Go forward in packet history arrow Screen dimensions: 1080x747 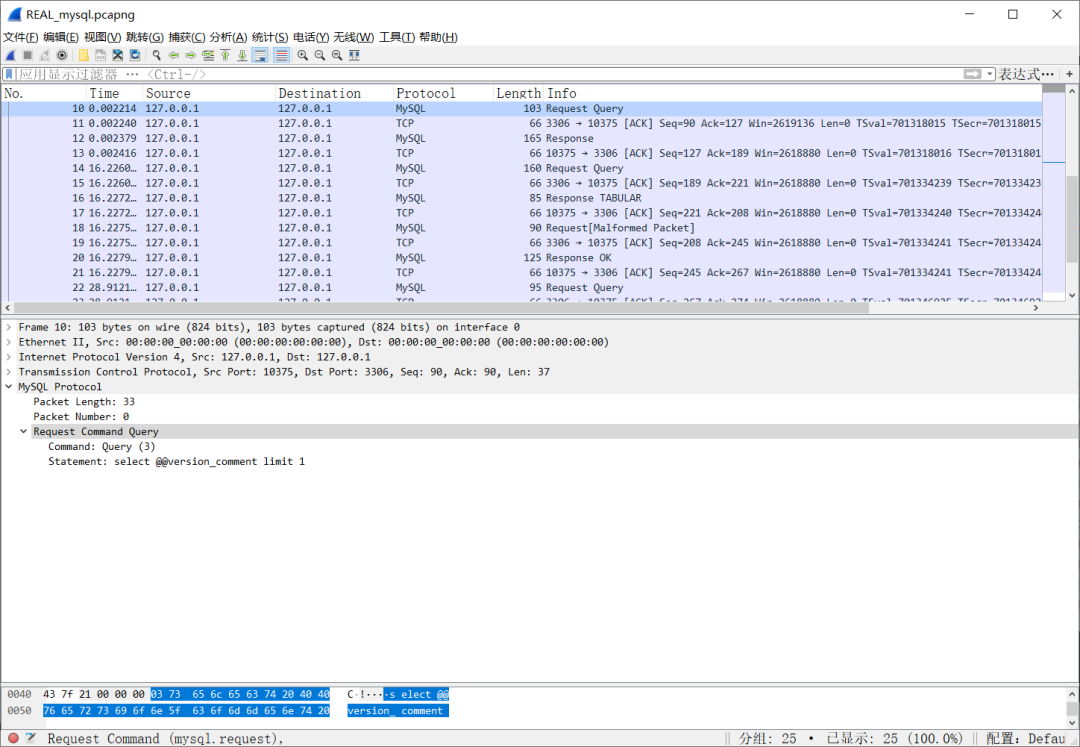(x=191, y=56)
